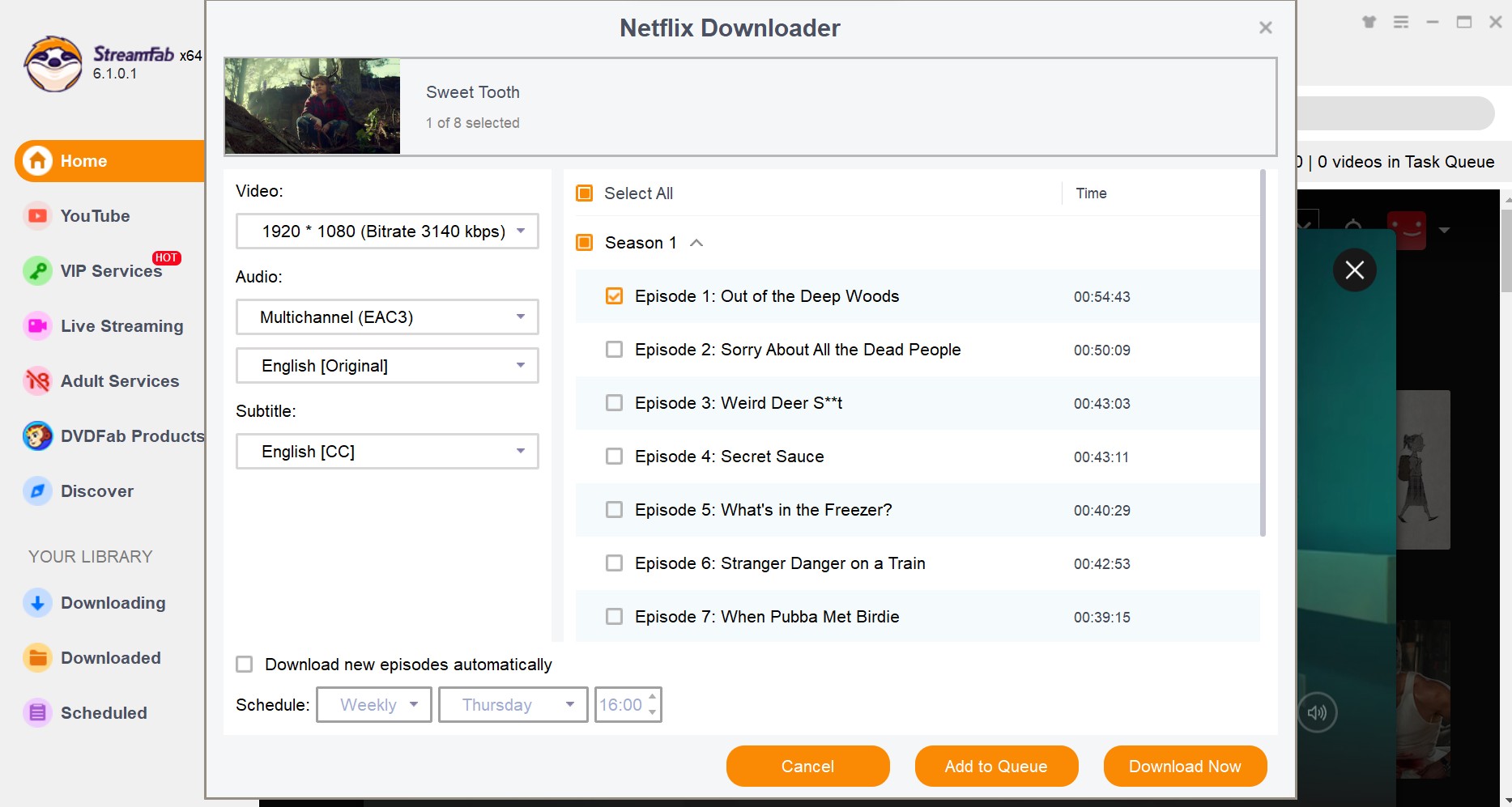This screenshot has width=1512, height=807.
Task: Check Episode 5: What's in the Freezer?
Action: (614, 510)
